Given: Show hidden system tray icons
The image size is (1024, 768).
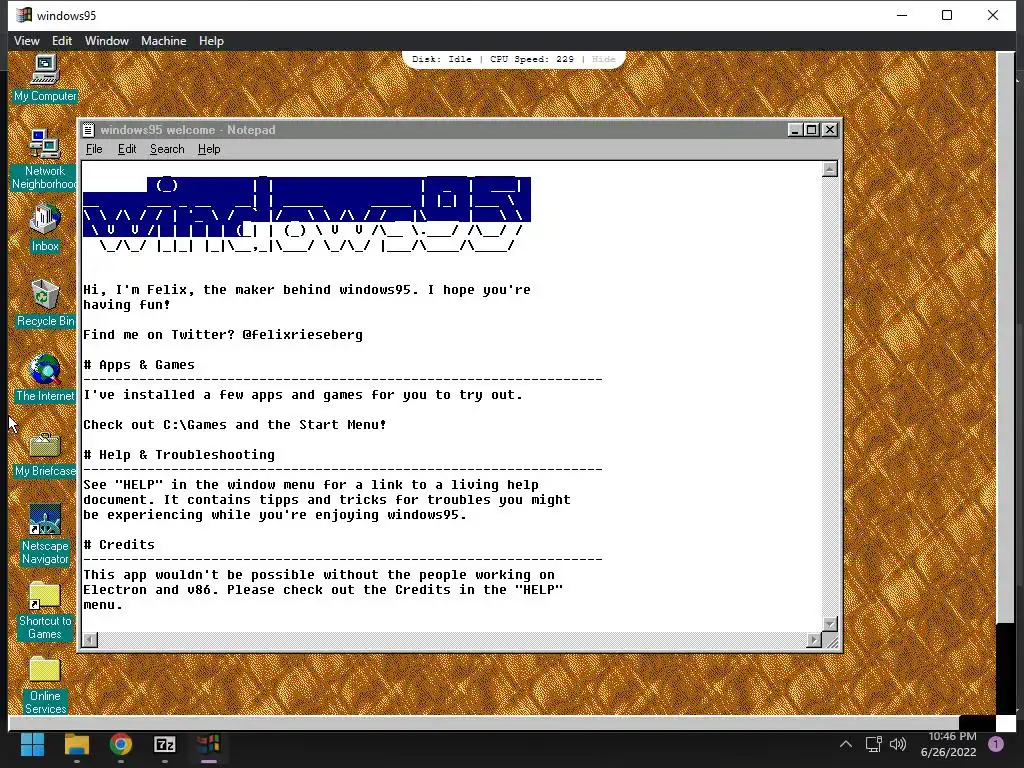Looking at the screenshot, I should pos(846,744).
